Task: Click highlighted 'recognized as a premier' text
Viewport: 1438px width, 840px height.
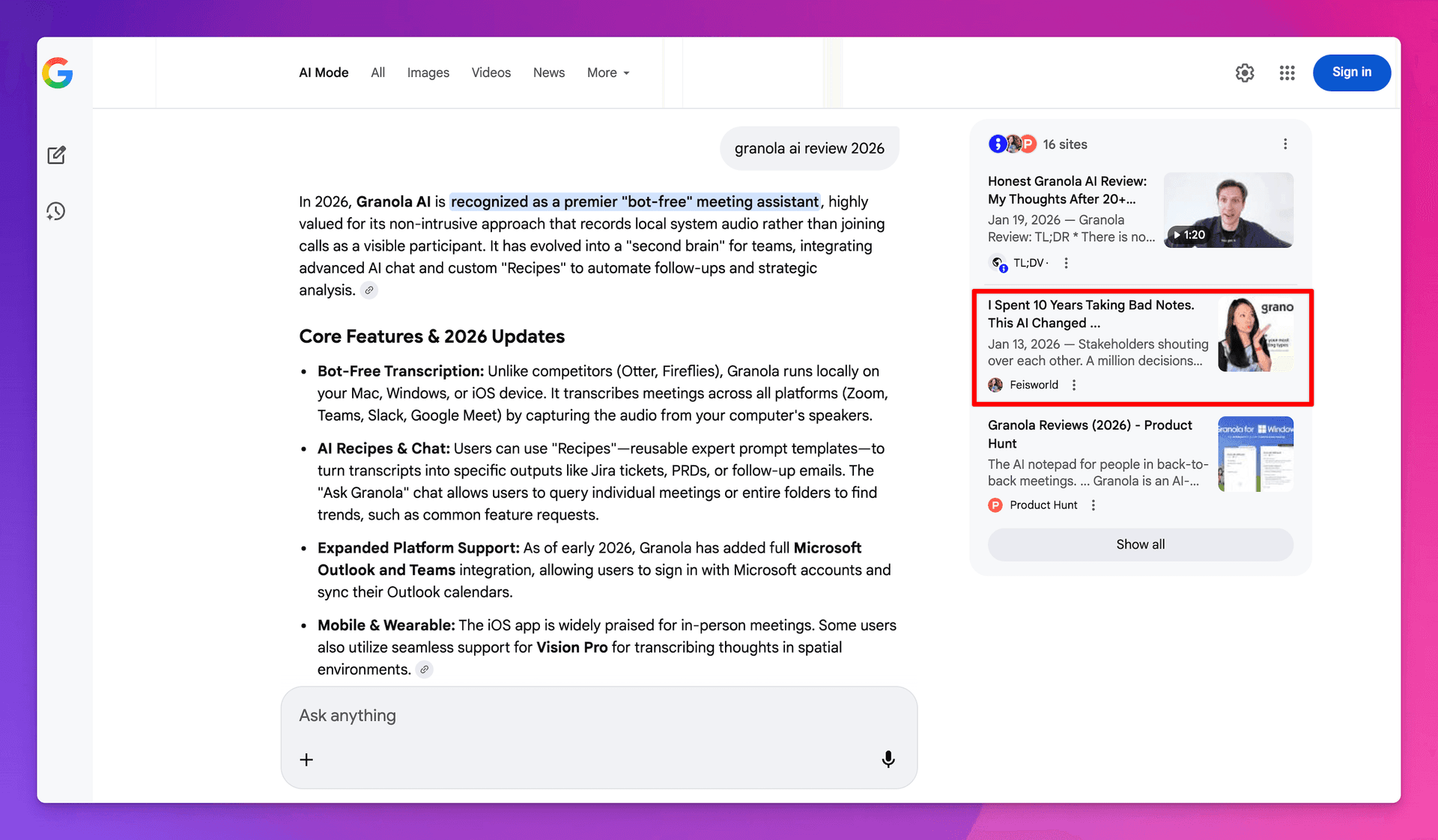Action: [635, 201]
